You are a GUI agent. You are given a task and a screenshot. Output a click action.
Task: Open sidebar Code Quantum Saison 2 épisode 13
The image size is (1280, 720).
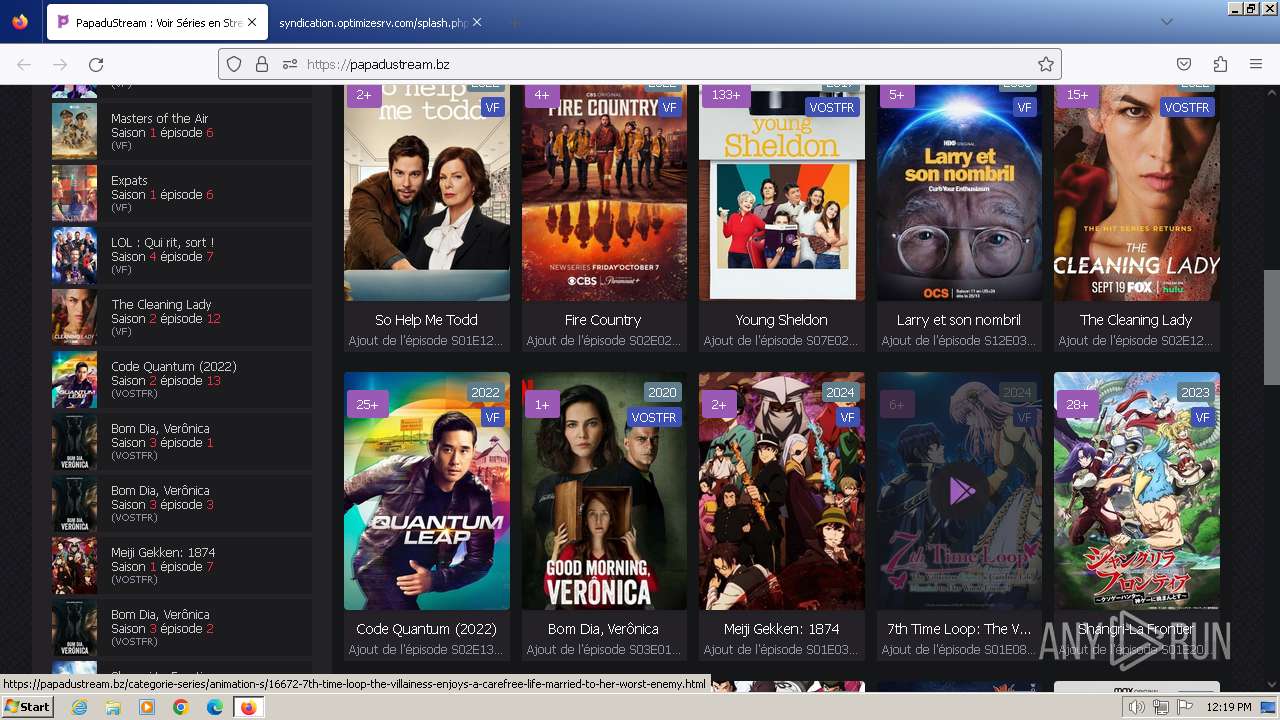tap(182, 380)
